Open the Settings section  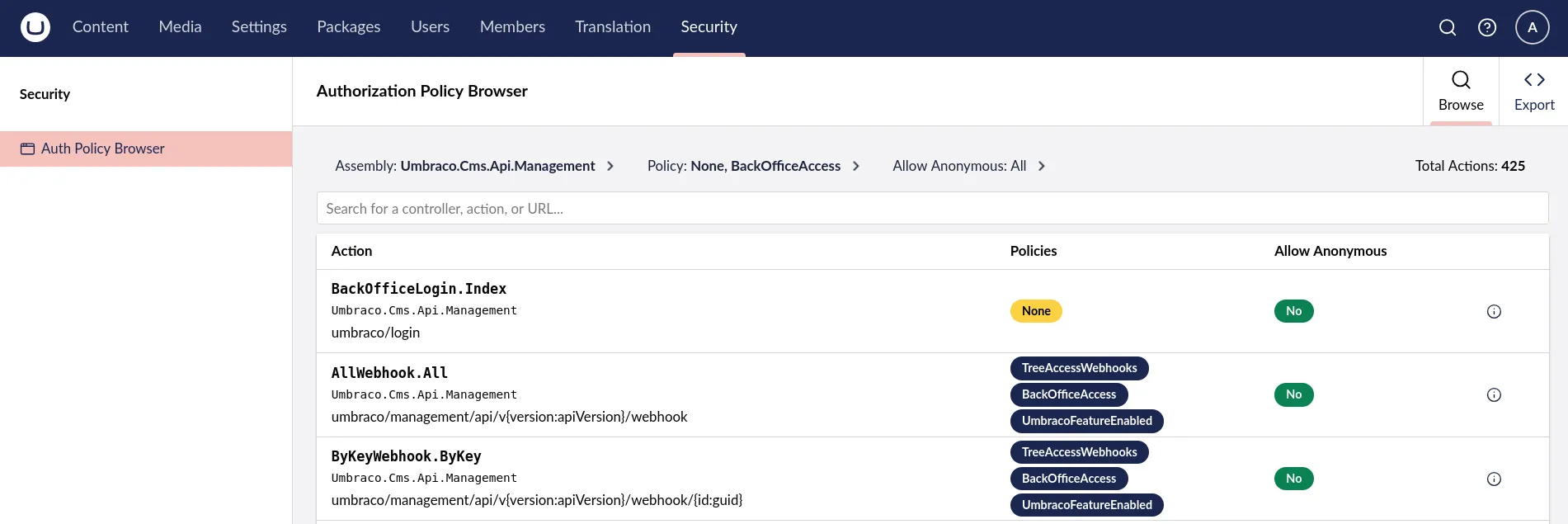[x=259, y=27]
